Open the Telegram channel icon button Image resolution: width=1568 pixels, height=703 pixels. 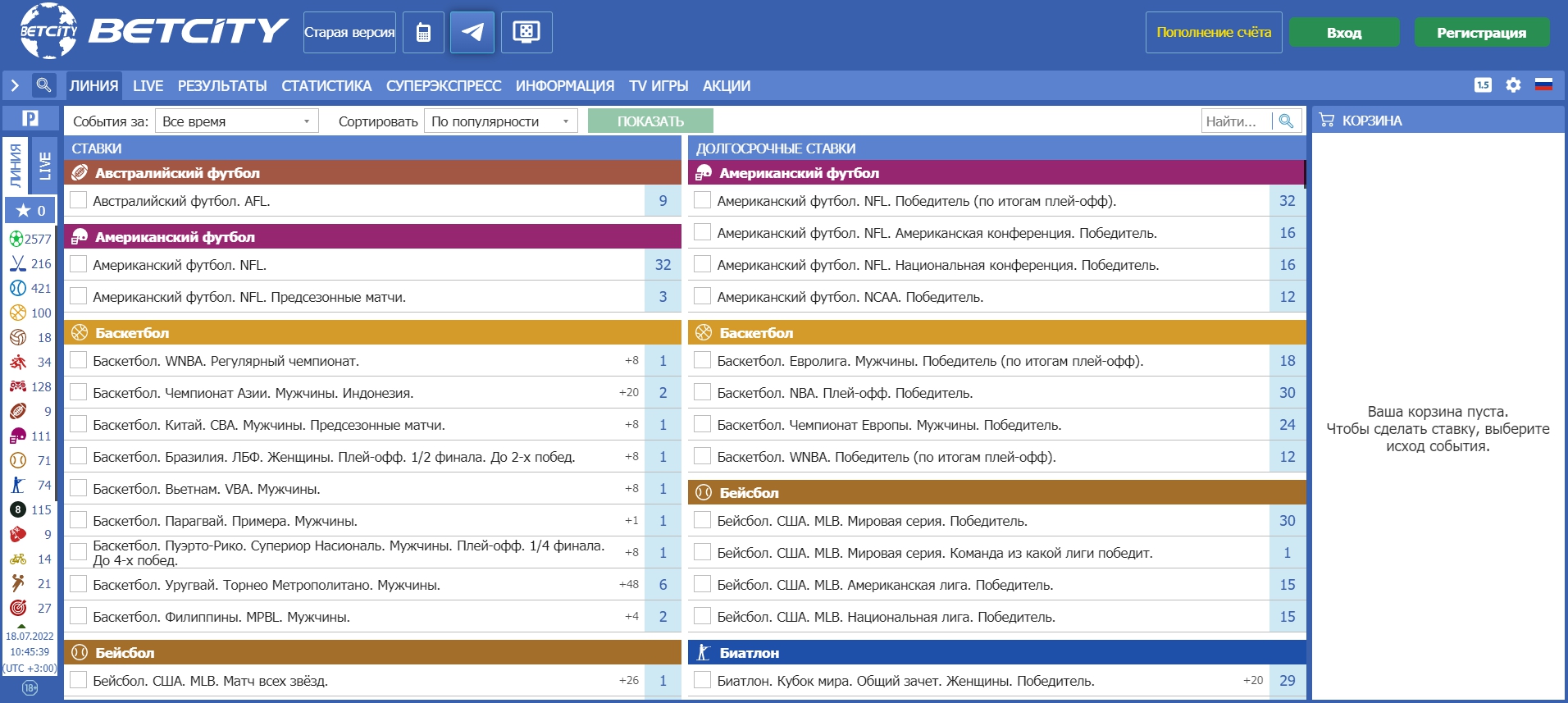tap(472, 33)
